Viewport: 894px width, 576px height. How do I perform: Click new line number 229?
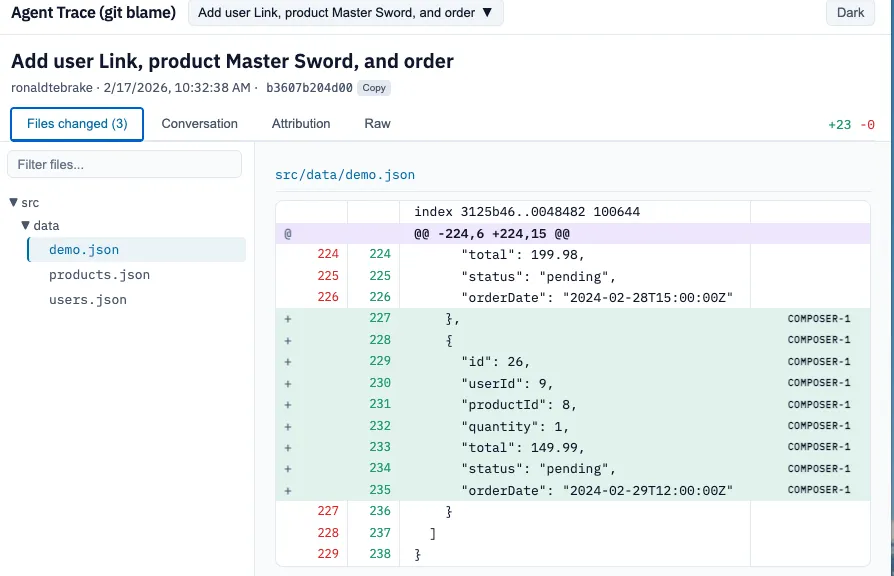[x=379, y=361]
